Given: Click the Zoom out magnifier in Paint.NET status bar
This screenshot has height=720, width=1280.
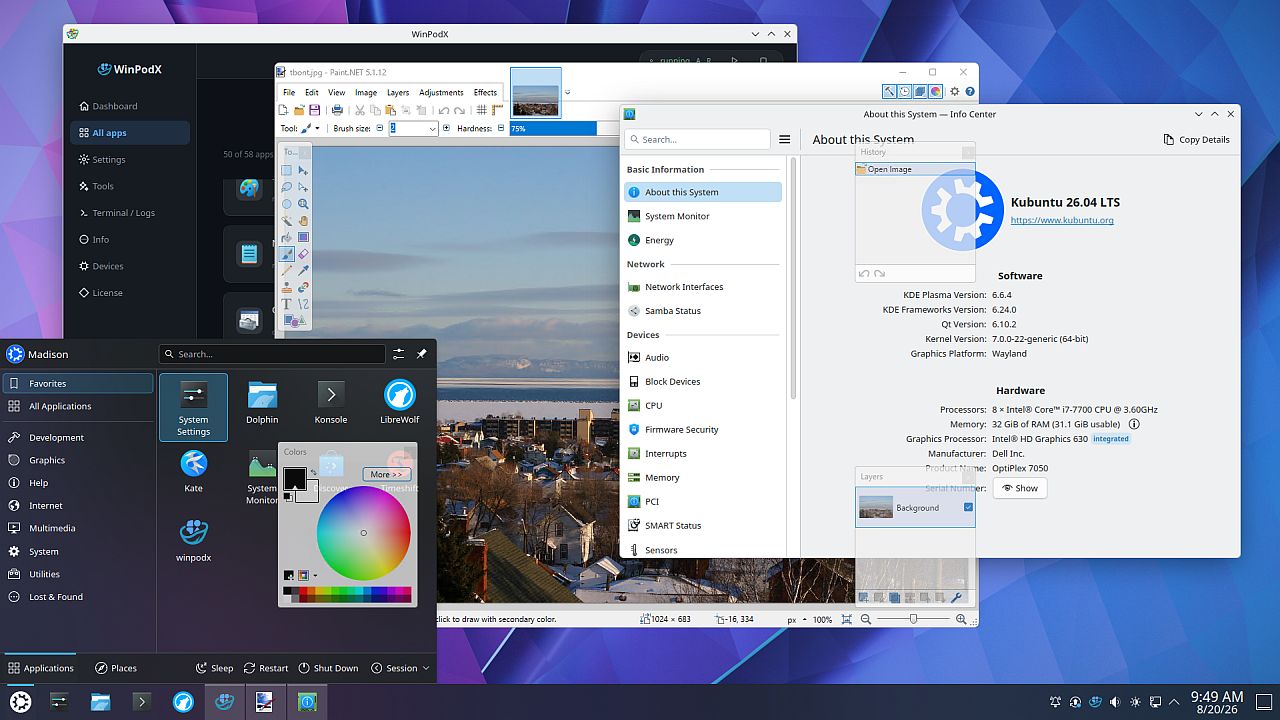Looking at the screenshot, I should pyautogui.click(x=866, y=619).
